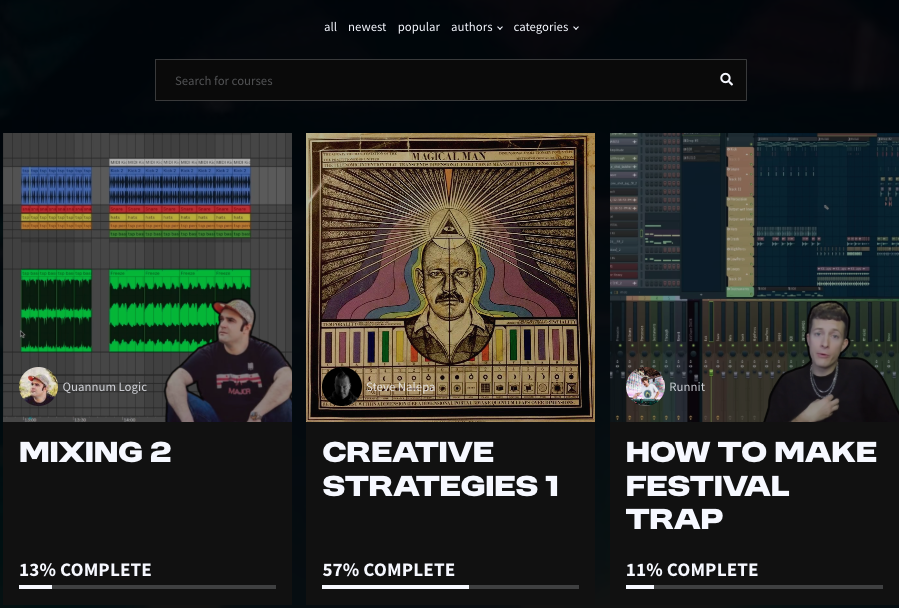Visit author Runnit's name link
Screen dimensions: 899x608
click(687, 387)
